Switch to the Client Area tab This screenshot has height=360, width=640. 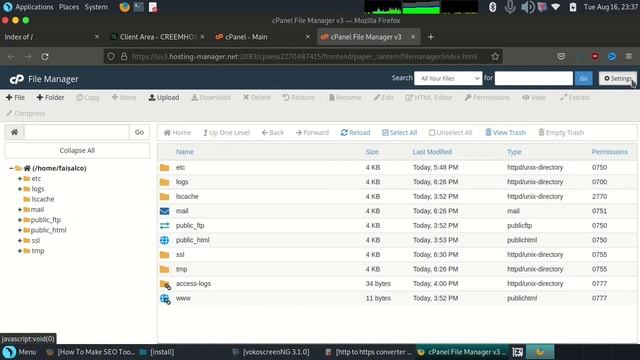point(158,37)
